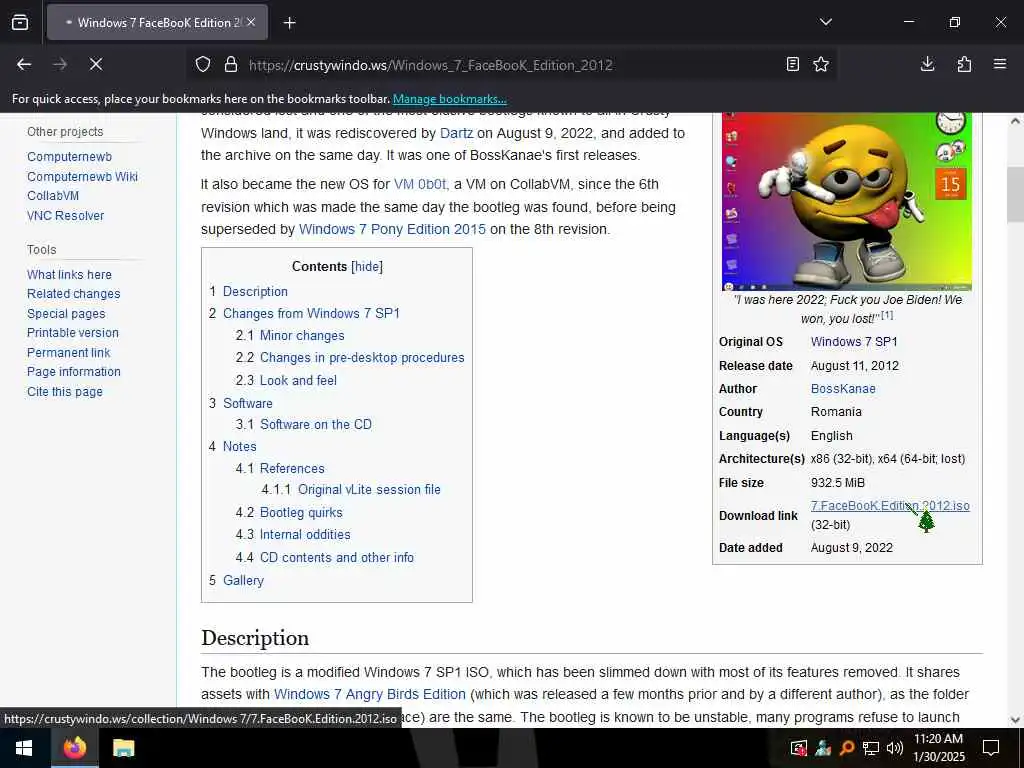1024x768 pixels.
Task: View site security padlock info
Action: click(x=231, y=65)
